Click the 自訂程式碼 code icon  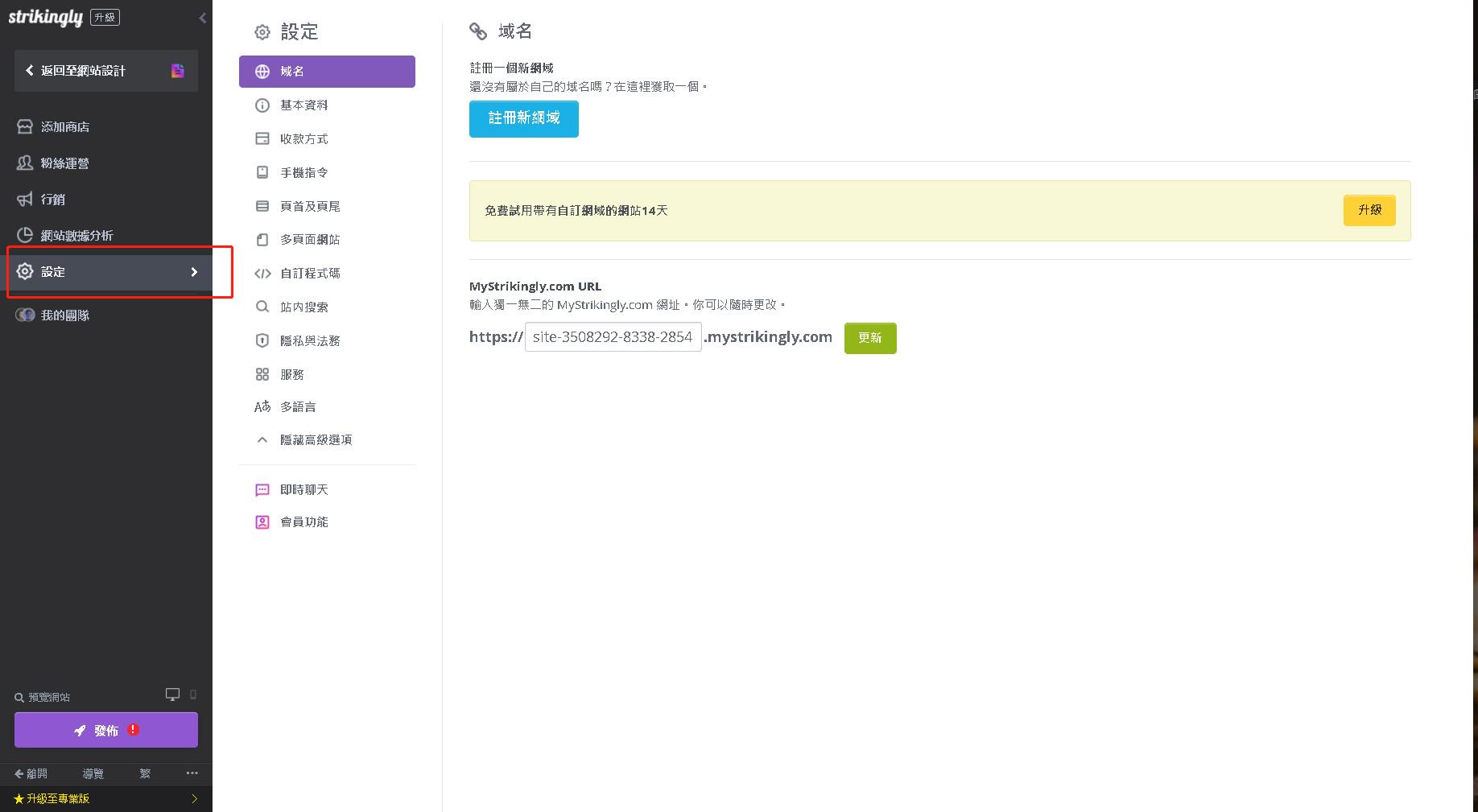[x=262, y=273]
